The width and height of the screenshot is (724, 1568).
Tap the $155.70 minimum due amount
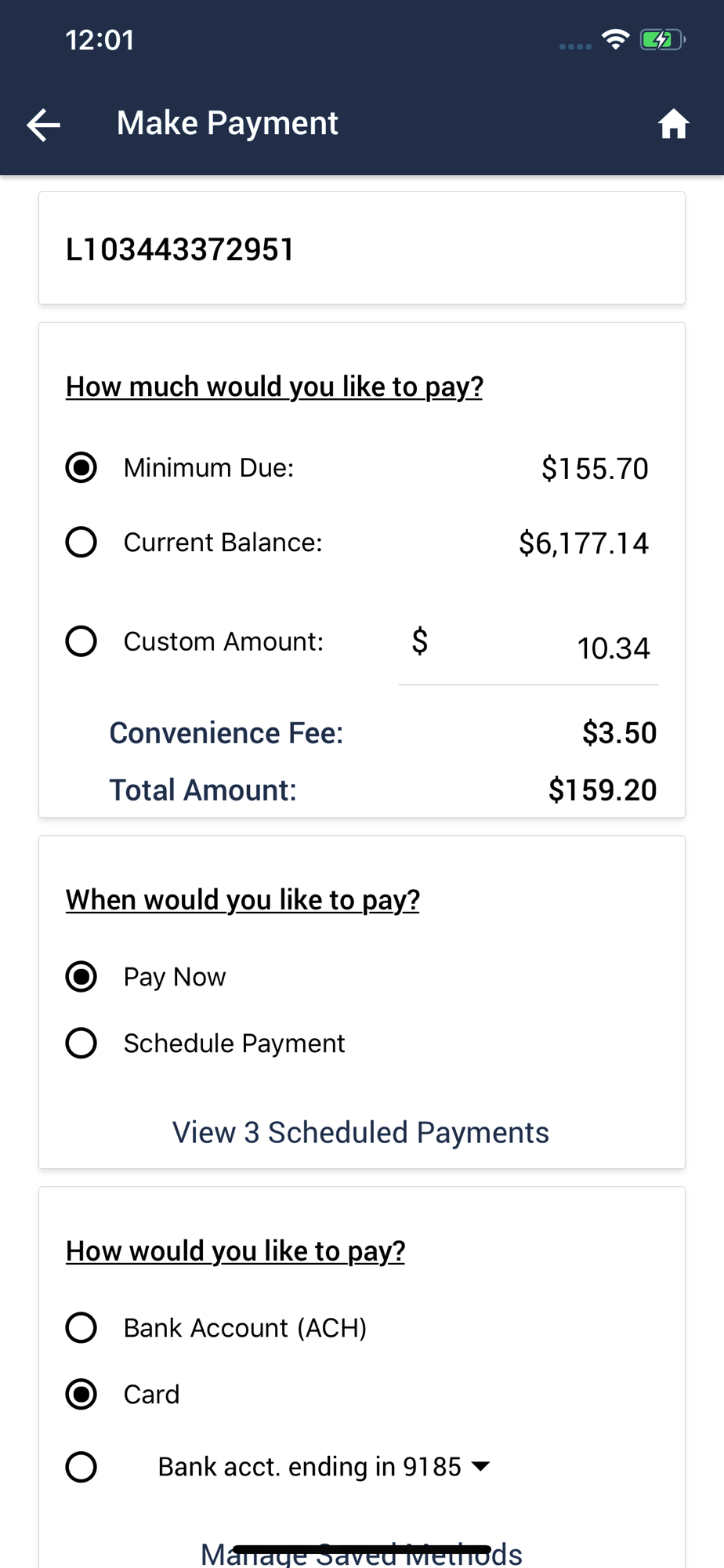click(x=595, y=469)
